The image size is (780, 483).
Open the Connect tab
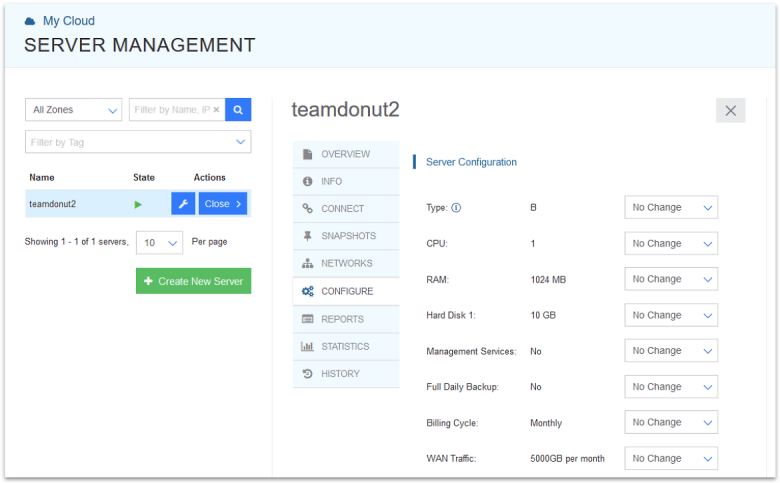tap(346, 208)
